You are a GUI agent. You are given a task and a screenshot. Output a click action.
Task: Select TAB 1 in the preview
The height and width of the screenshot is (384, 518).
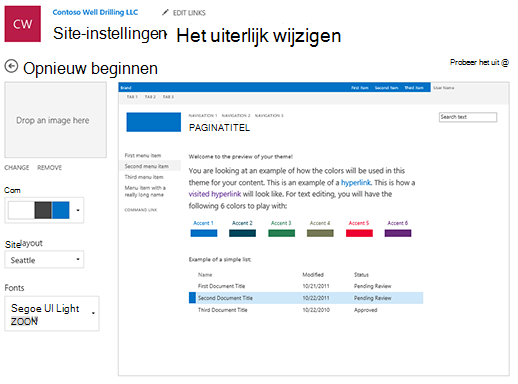pos(132,97)
